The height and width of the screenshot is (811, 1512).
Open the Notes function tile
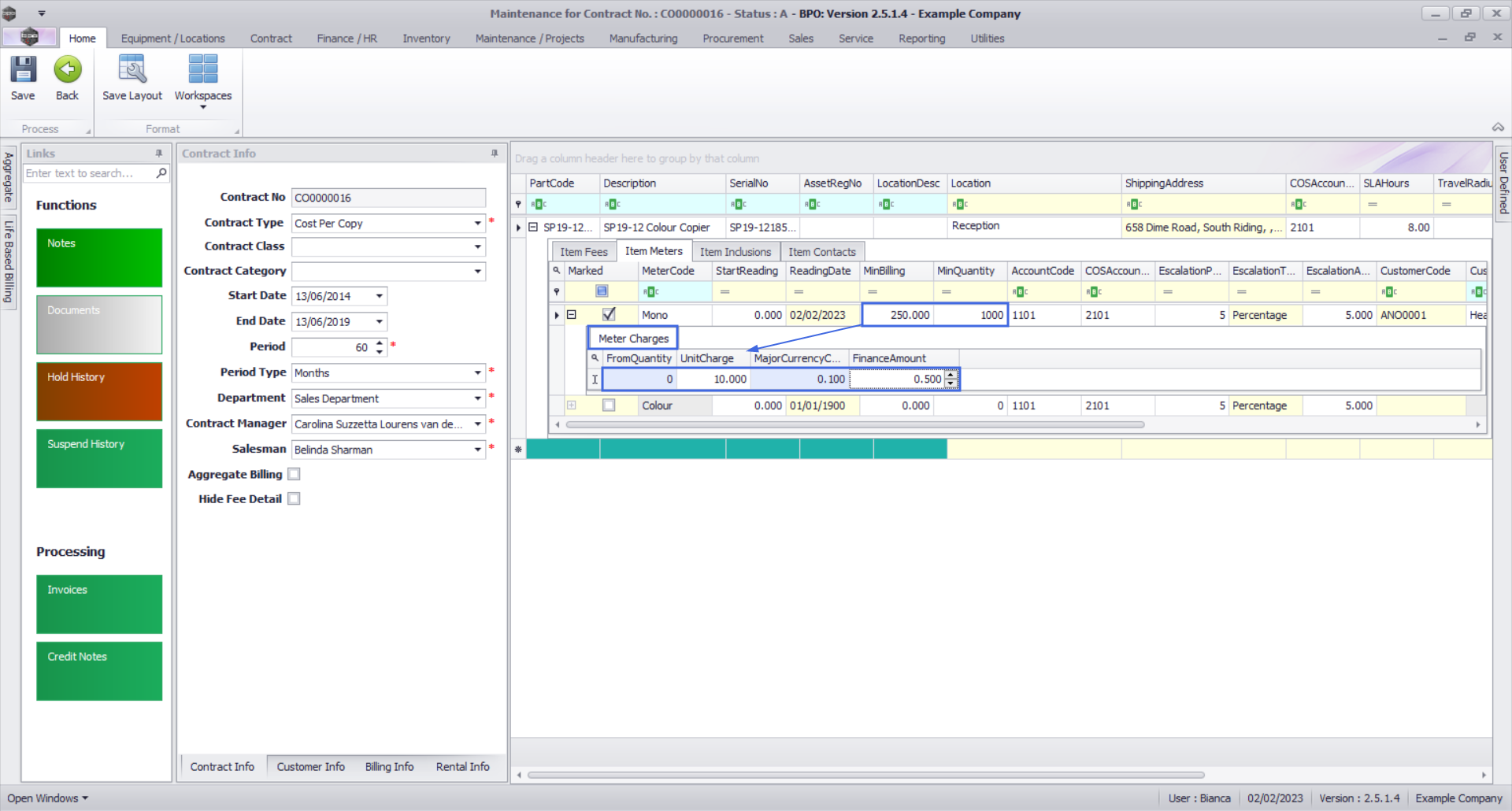pos(99,257)
